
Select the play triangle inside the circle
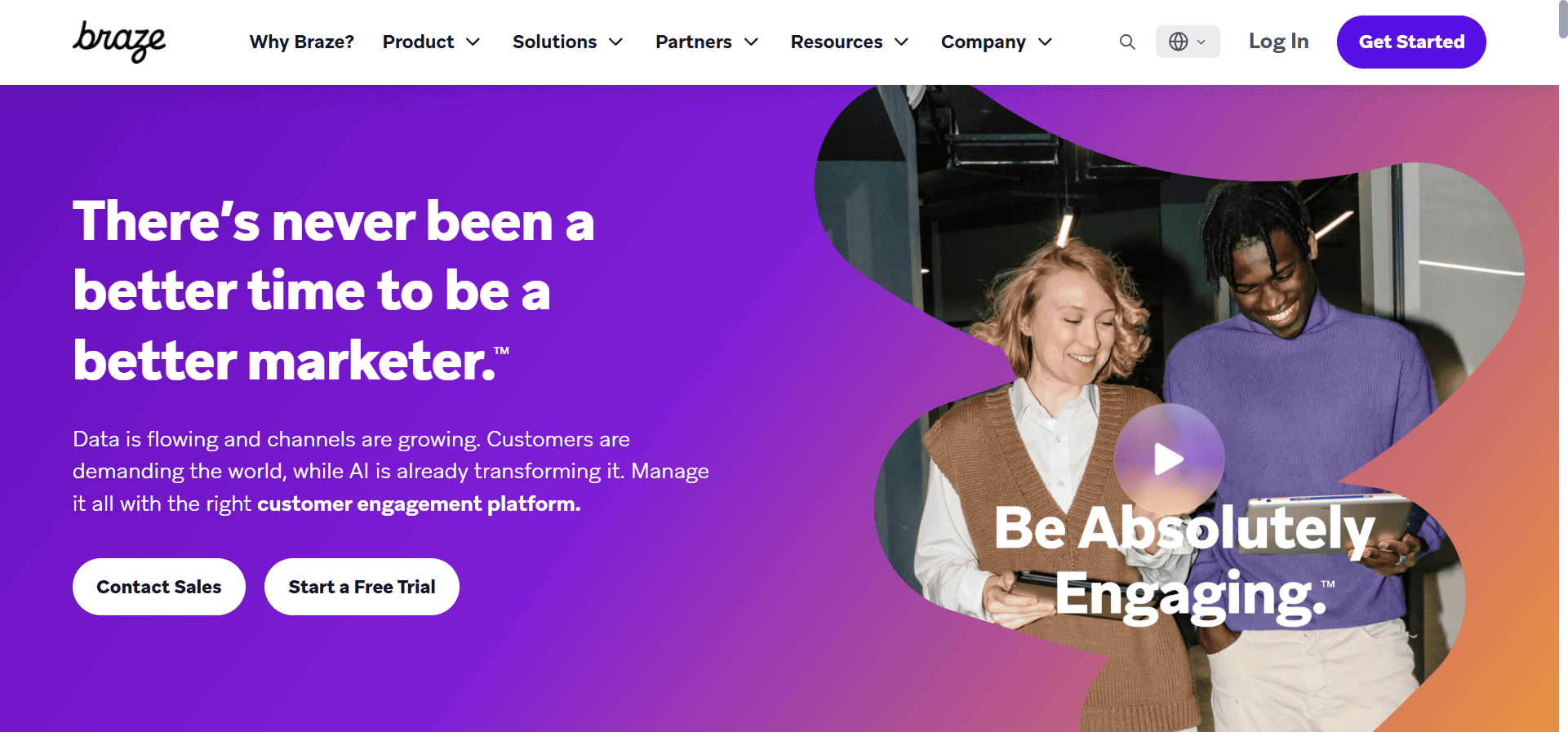coord(1170,459)
